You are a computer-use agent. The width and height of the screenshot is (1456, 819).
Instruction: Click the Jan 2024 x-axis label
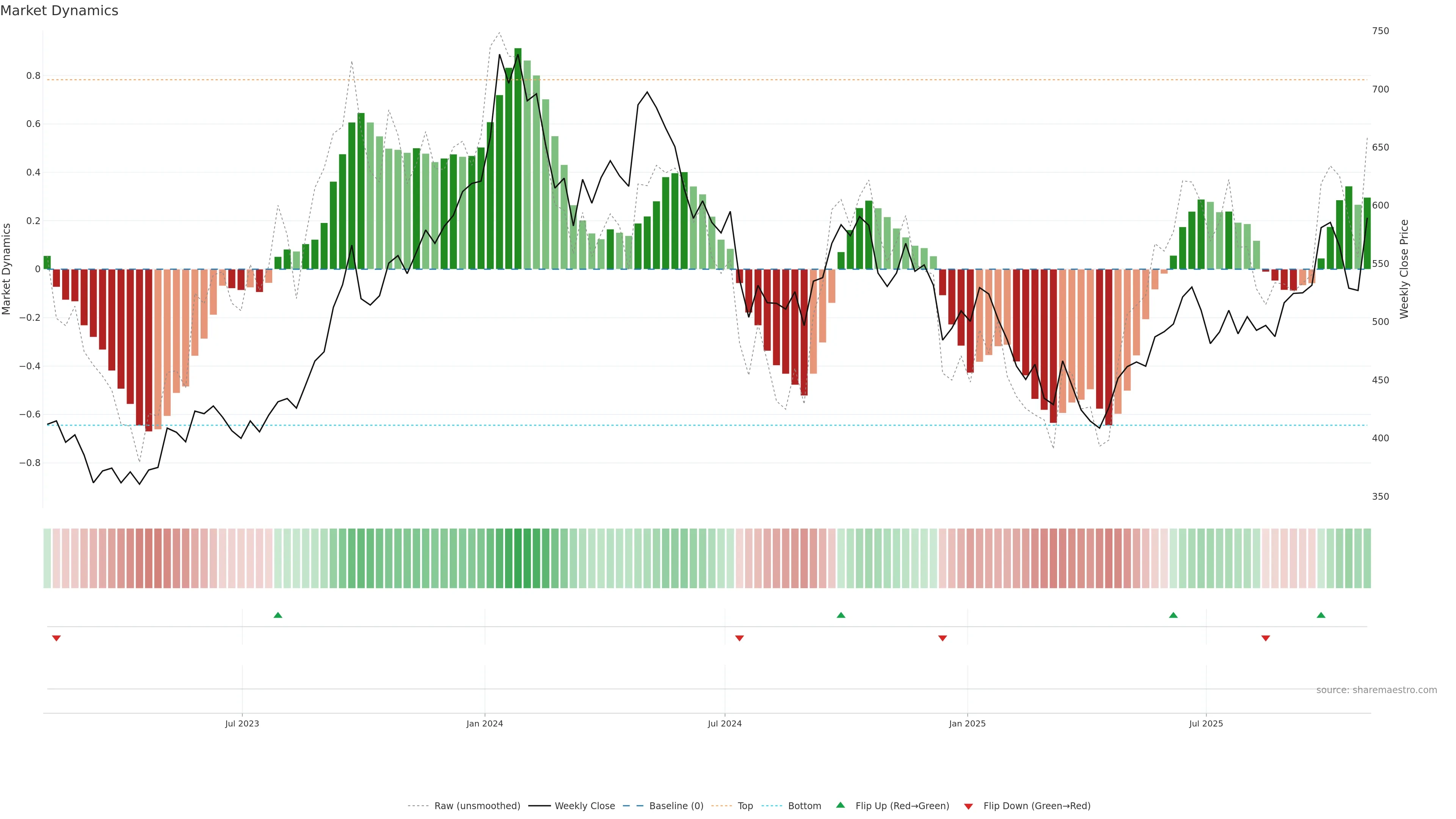485,723
